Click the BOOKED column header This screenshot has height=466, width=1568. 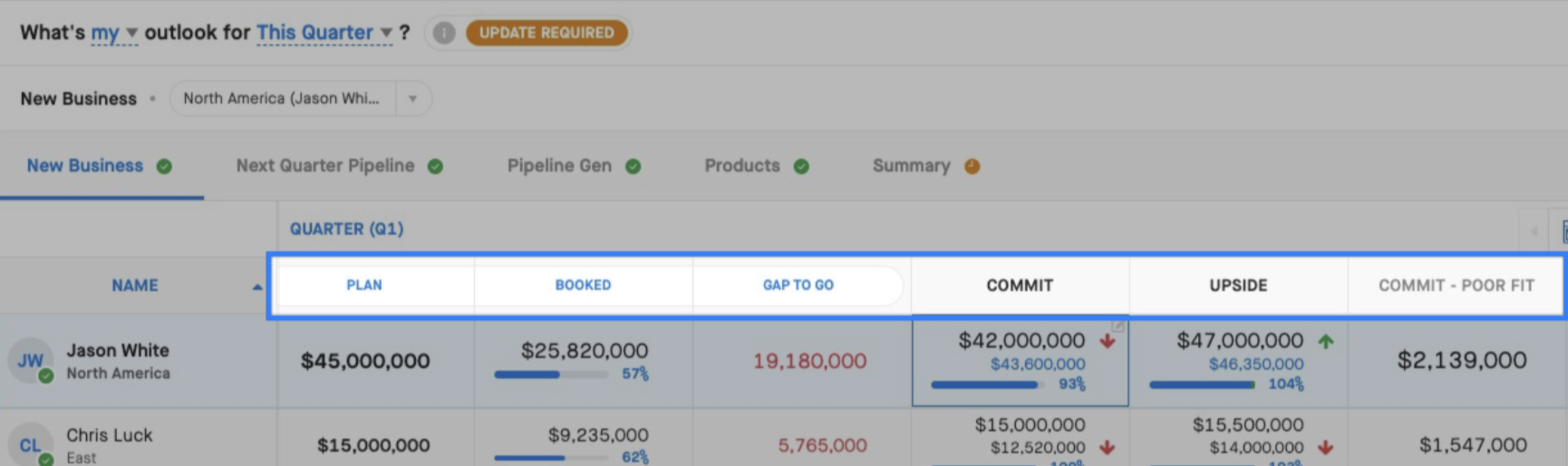pyautogui.click(x=583, y=285)
